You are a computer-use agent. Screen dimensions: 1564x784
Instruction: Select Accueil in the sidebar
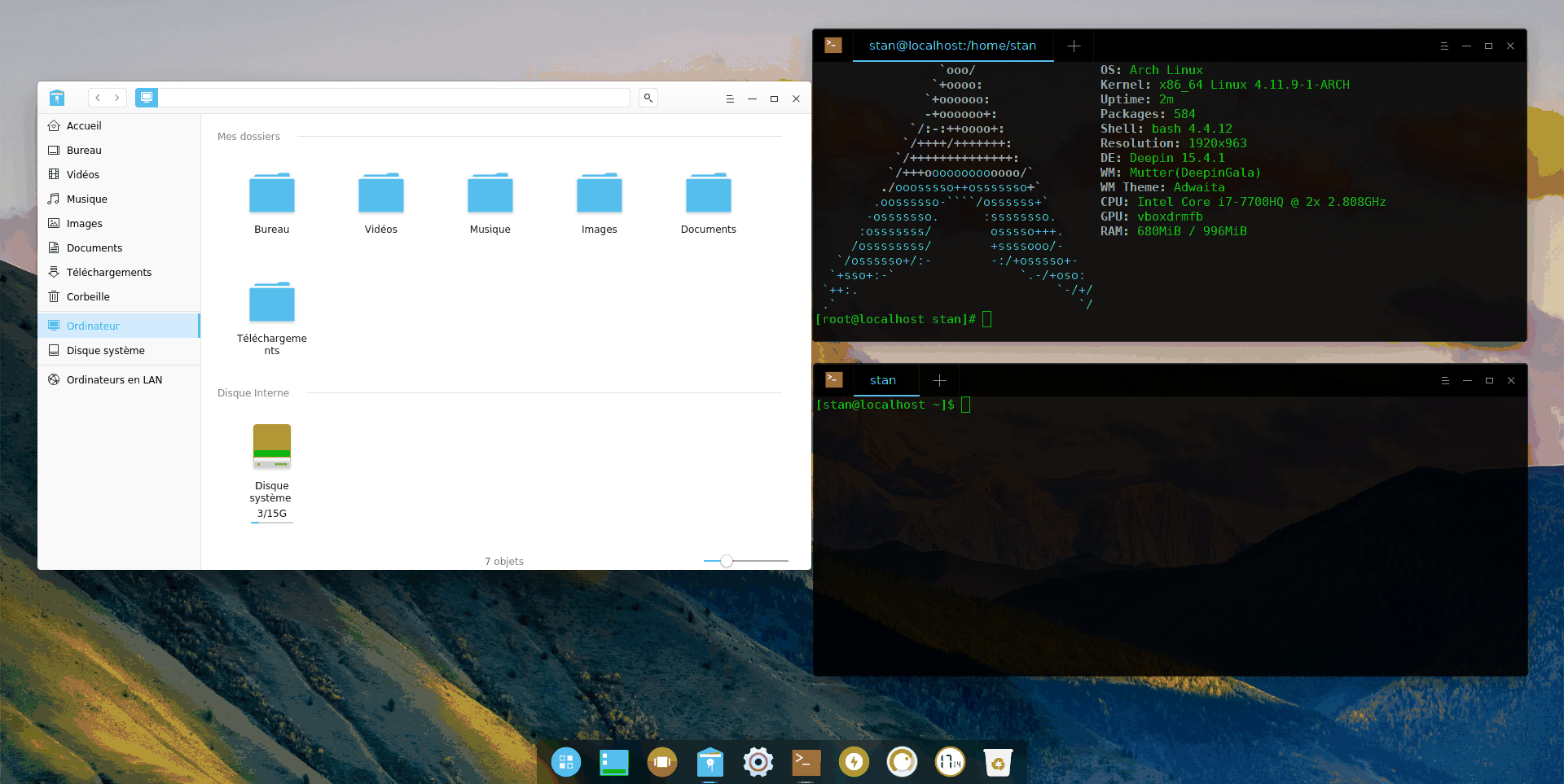pos(84,125)
